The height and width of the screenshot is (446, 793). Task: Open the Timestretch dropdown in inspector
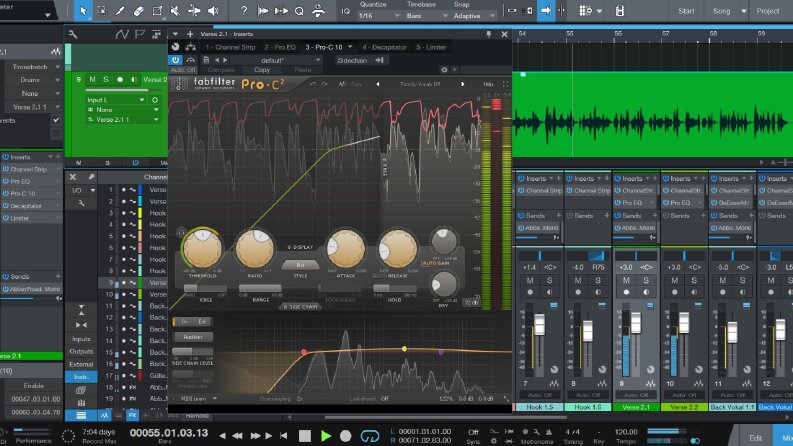[x=33, y=67]
